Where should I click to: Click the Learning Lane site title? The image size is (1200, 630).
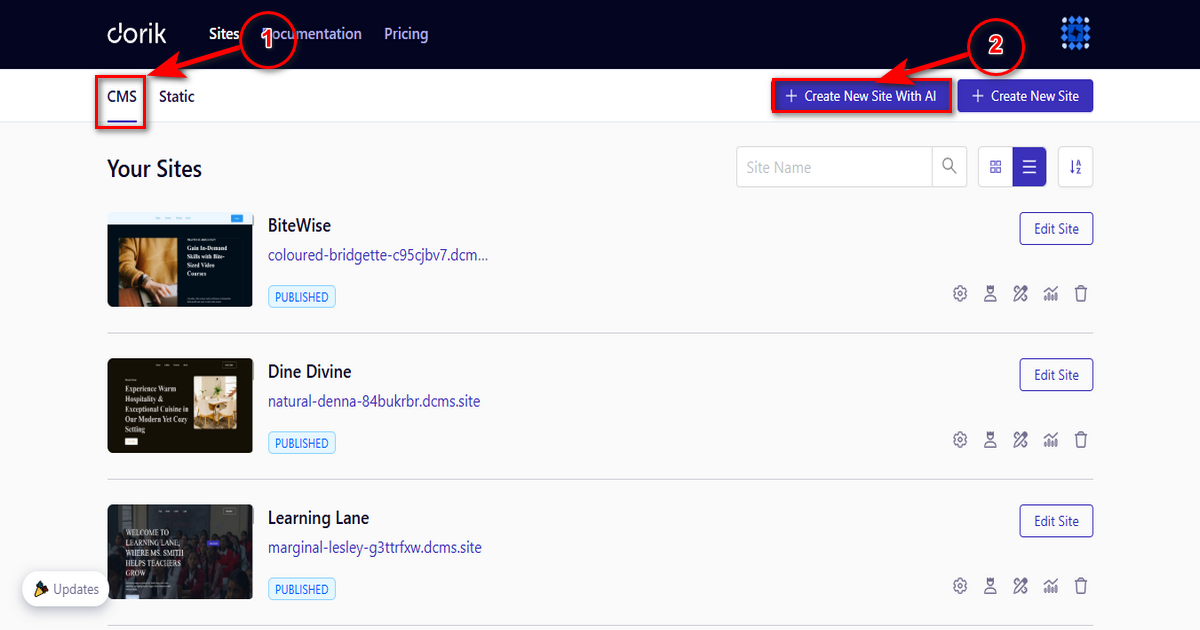pos(318,517)
